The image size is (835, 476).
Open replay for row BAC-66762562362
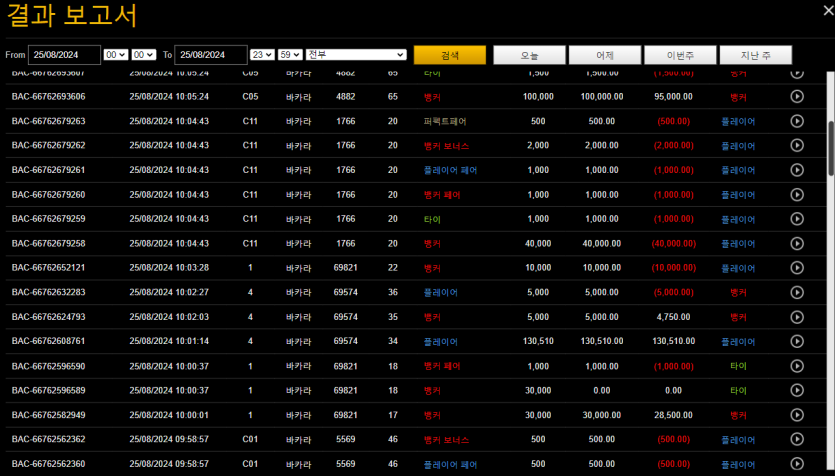[x=797, y=439]
